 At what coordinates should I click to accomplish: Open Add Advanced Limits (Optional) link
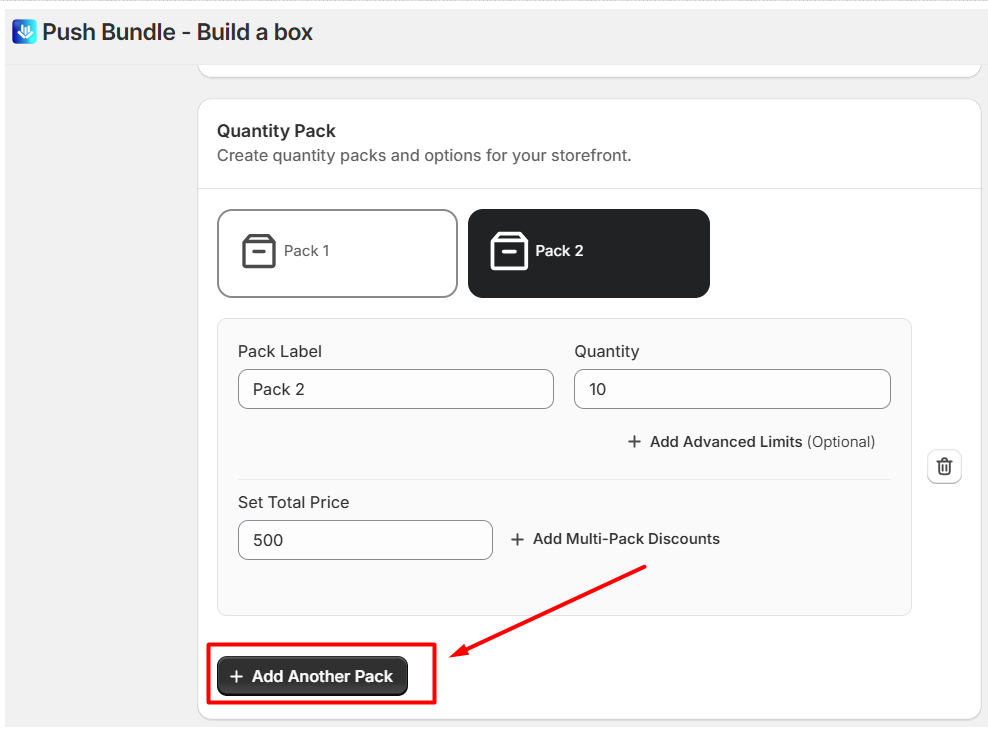pyautogui.click(x=751, y=442)
